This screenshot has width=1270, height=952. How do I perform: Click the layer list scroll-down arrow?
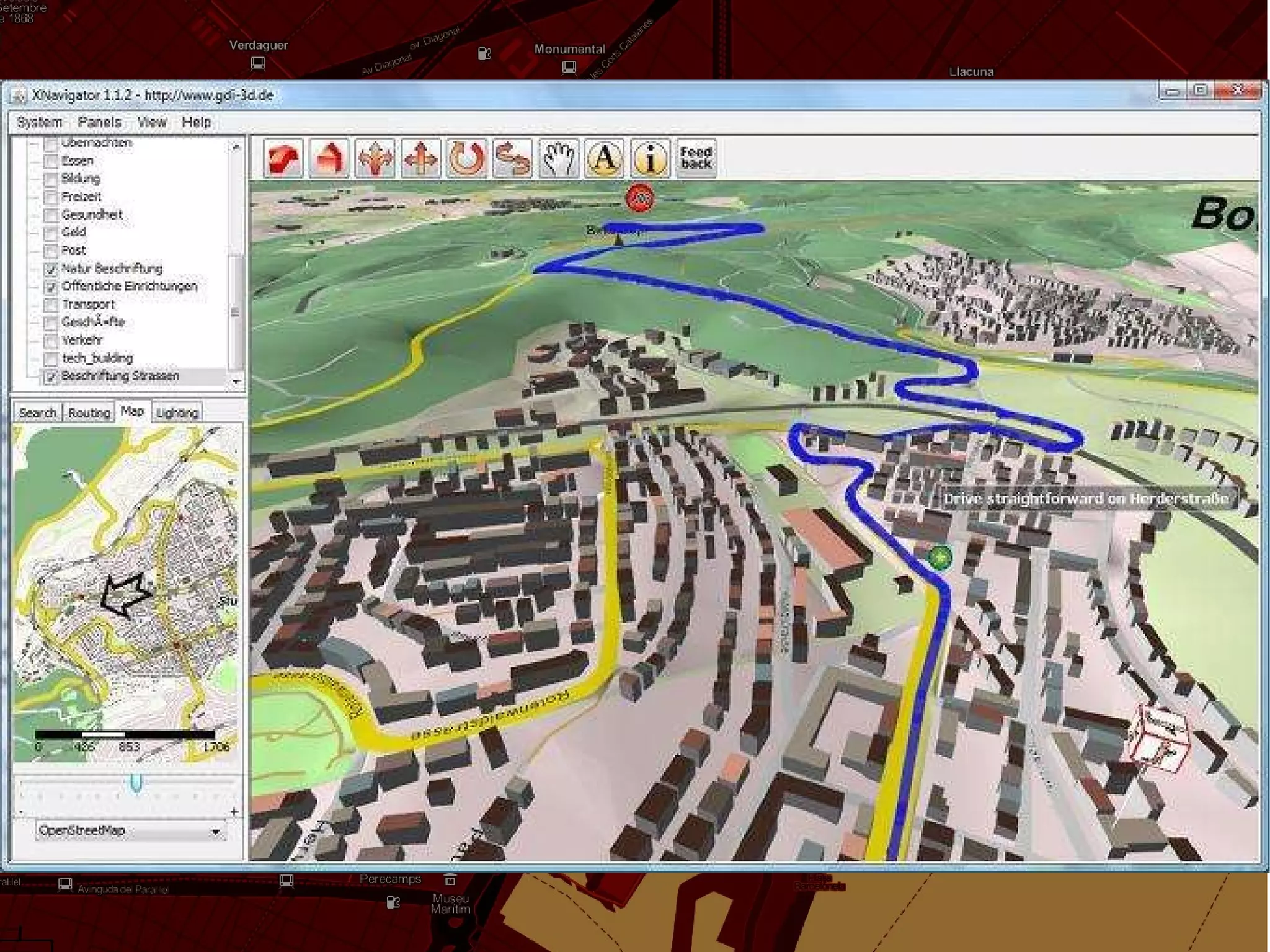(x=236, y=381)
